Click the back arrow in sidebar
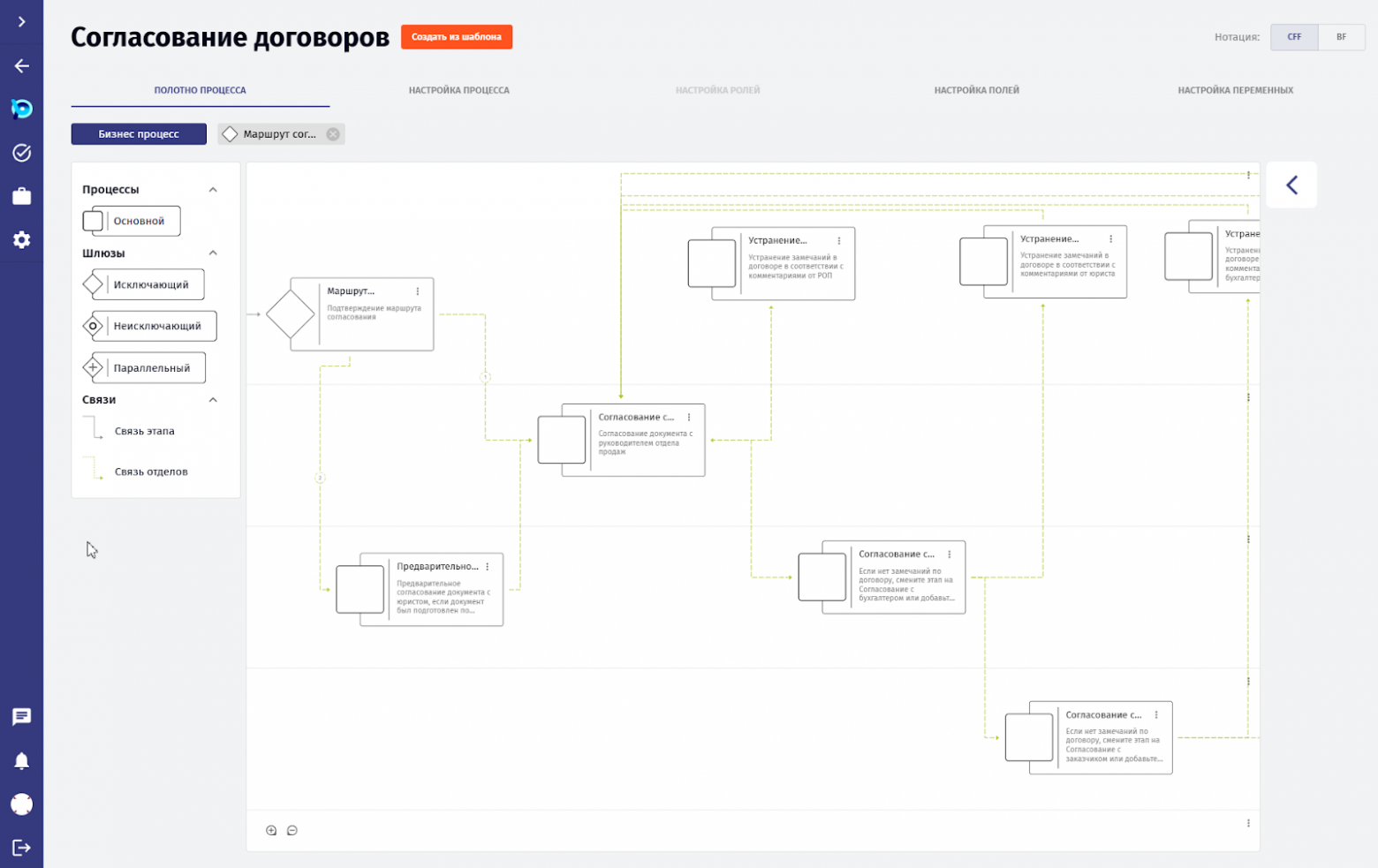Image resolution: width=1378 pixels, height=868 pixels. click(21, 66)
